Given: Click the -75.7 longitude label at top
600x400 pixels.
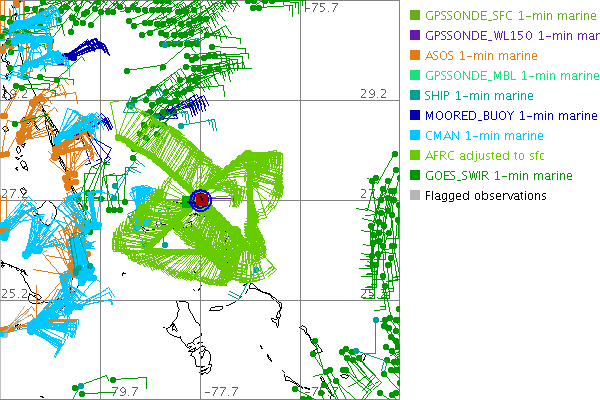Looking at the screenshot, I should pyautogui.click(x=322, y=8).
